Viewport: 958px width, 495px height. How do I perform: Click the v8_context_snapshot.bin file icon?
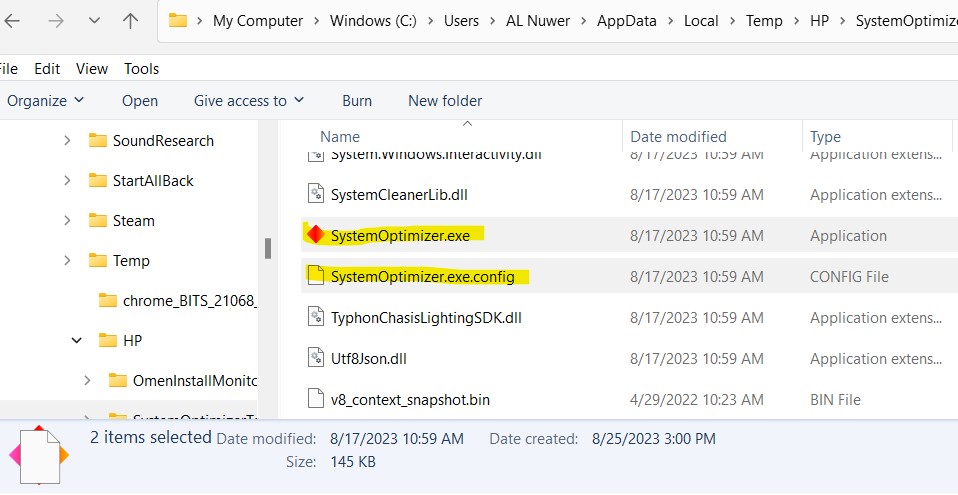pos(316,399)
